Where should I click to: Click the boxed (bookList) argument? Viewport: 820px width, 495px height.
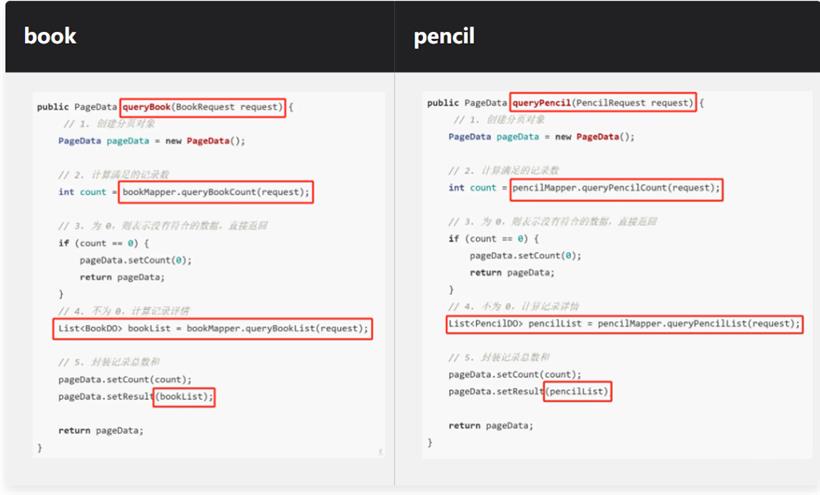pos(184,397)
